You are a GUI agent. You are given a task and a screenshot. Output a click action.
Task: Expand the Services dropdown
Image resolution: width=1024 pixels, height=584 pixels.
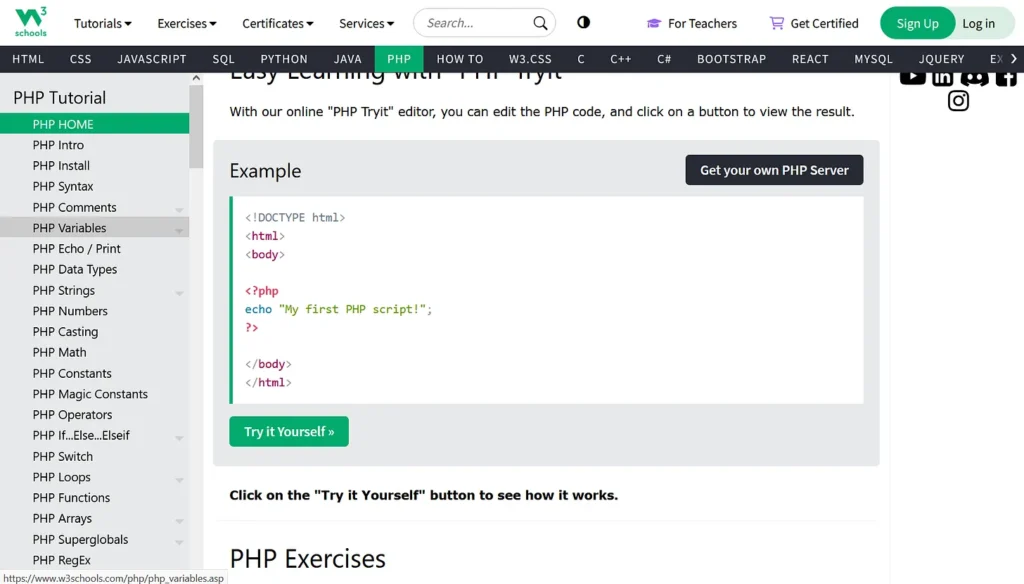coord(366,24)
